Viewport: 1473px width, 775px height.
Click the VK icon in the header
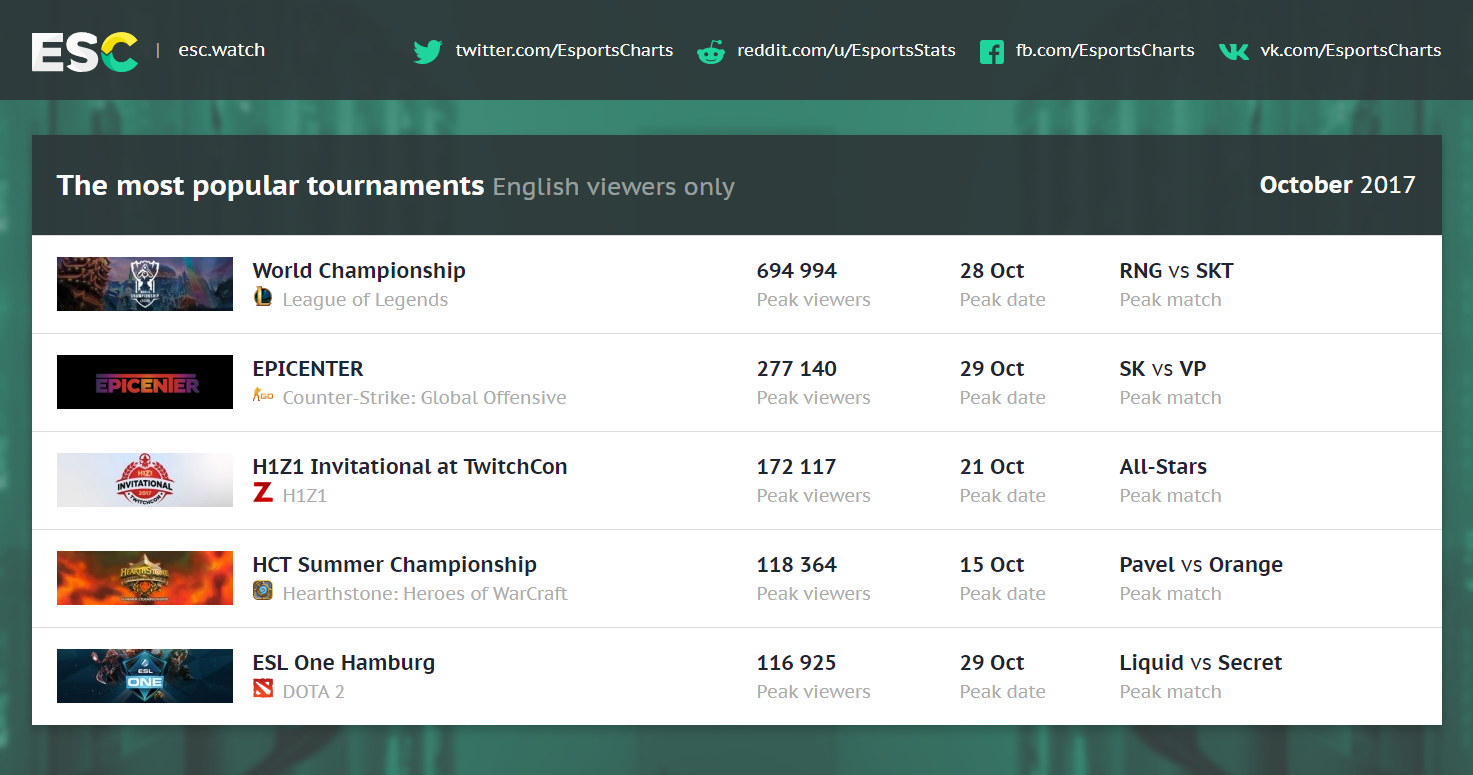tap(1234, 51)
